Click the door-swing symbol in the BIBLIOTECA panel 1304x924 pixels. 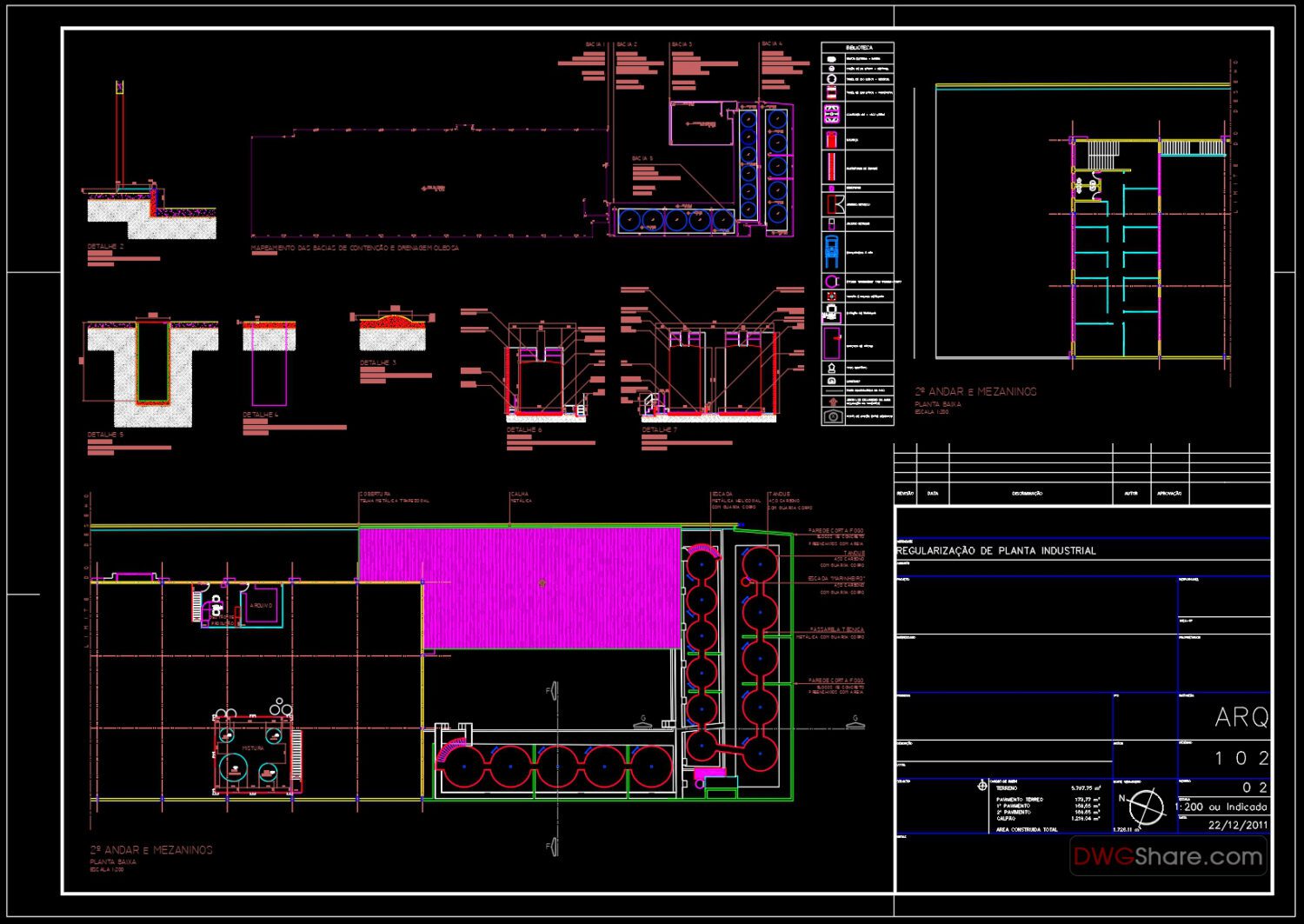tap(835, 203)
